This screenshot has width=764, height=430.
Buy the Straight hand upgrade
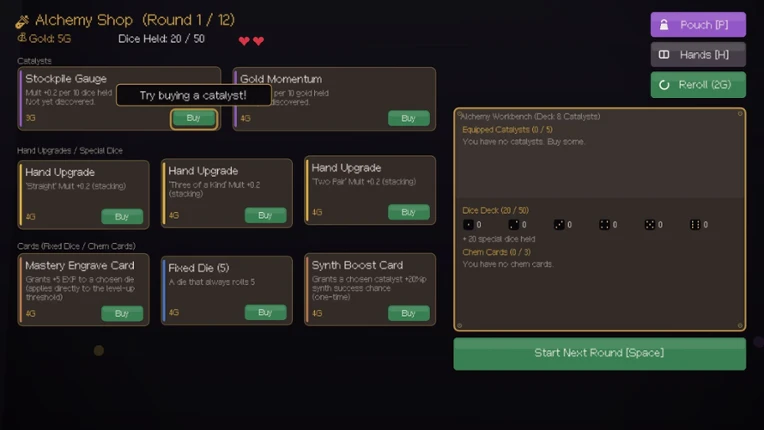(x=122, y=216)
